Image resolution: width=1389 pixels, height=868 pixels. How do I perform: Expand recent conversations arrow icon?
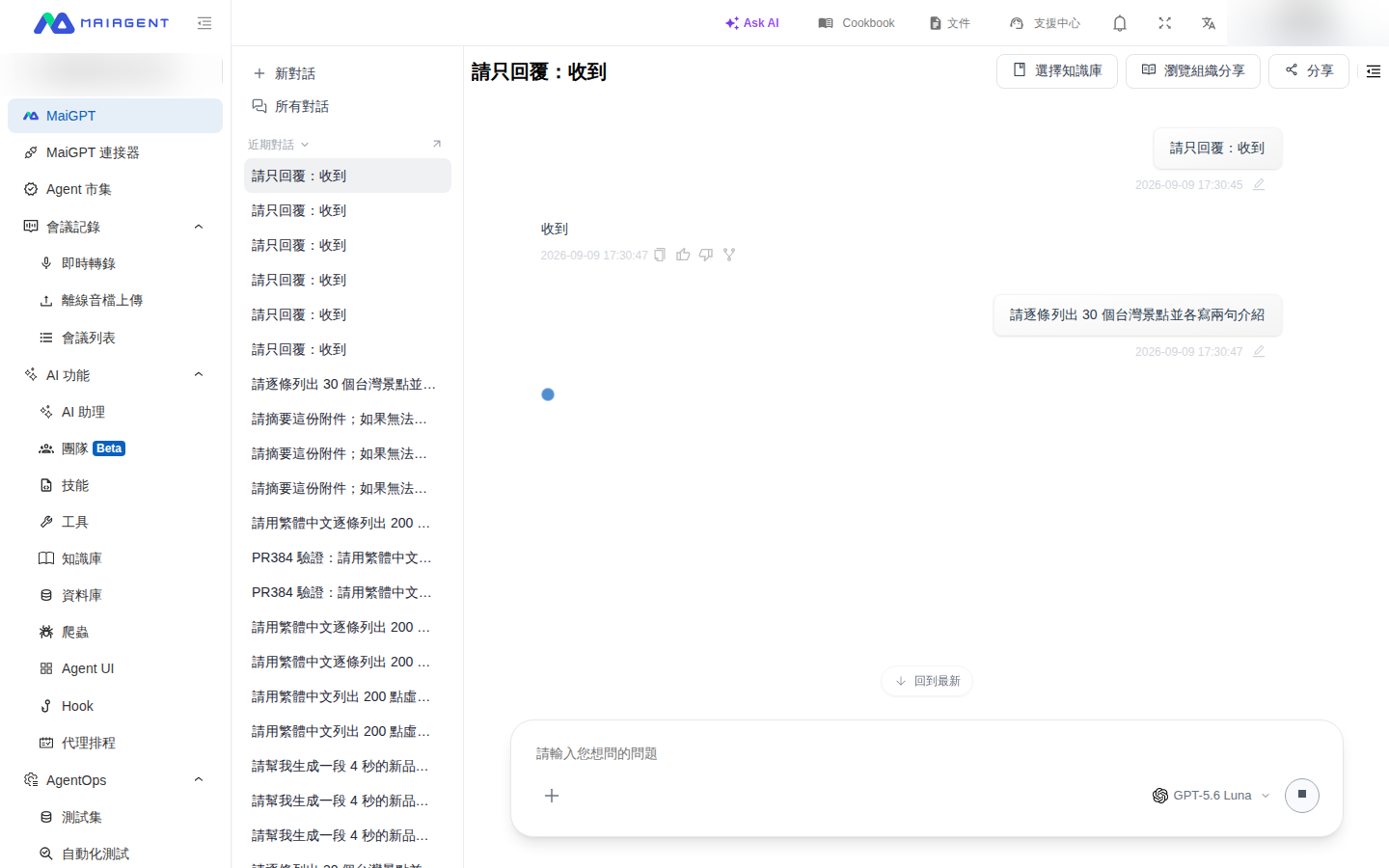[x=437, y=144]
